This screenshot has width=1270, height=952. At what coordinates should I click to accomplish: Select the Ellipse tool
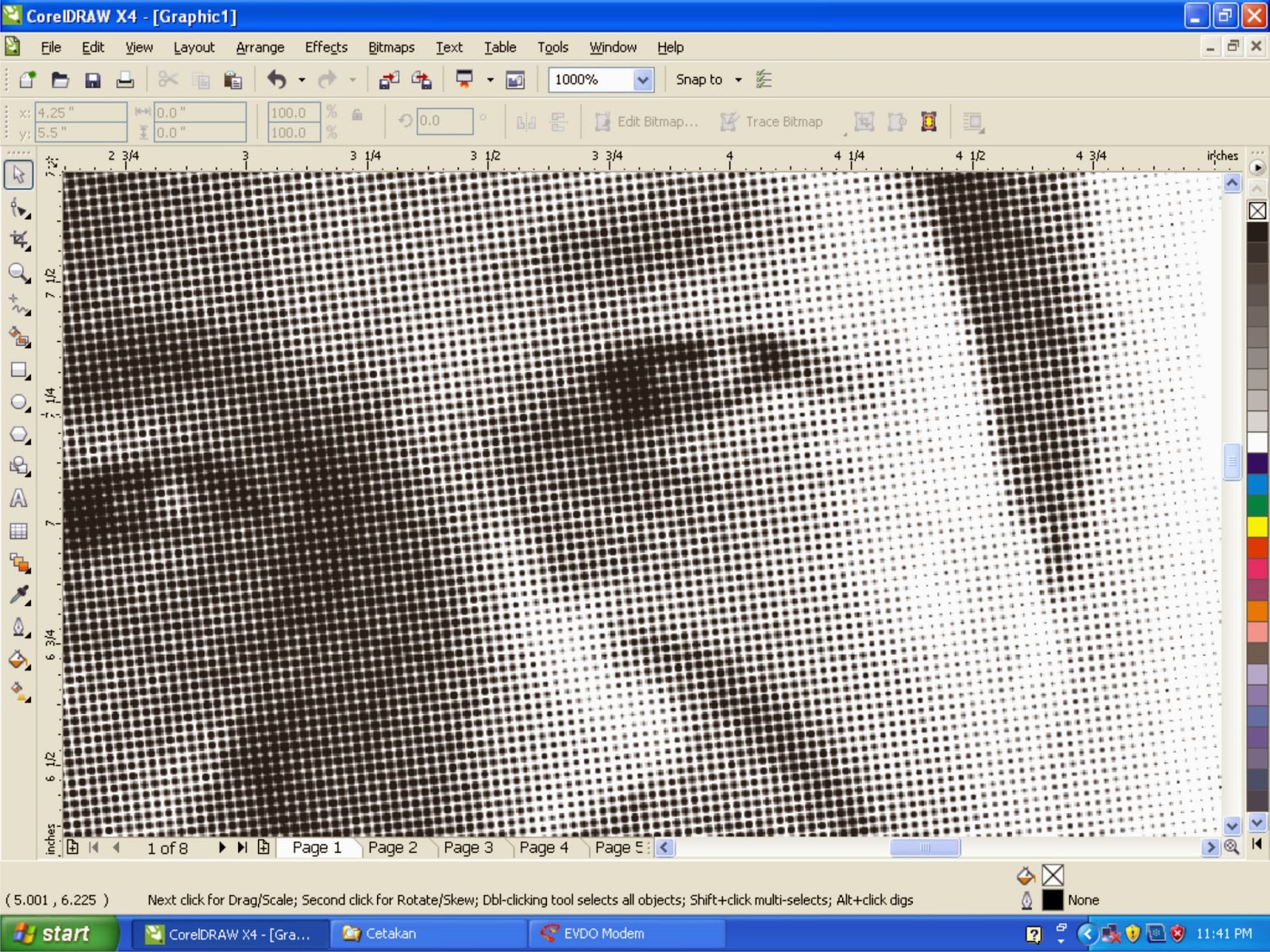coord(18,402)
